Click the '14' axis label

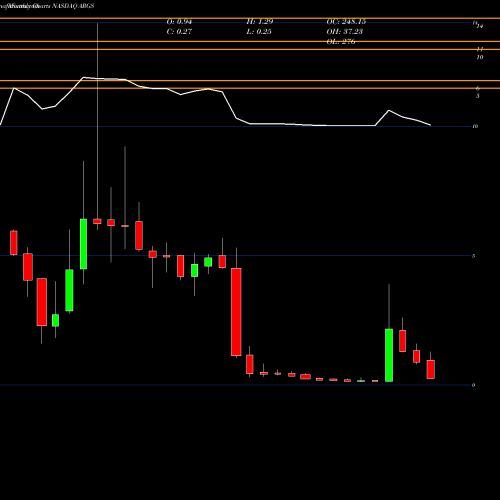click(x=480, y=26)
